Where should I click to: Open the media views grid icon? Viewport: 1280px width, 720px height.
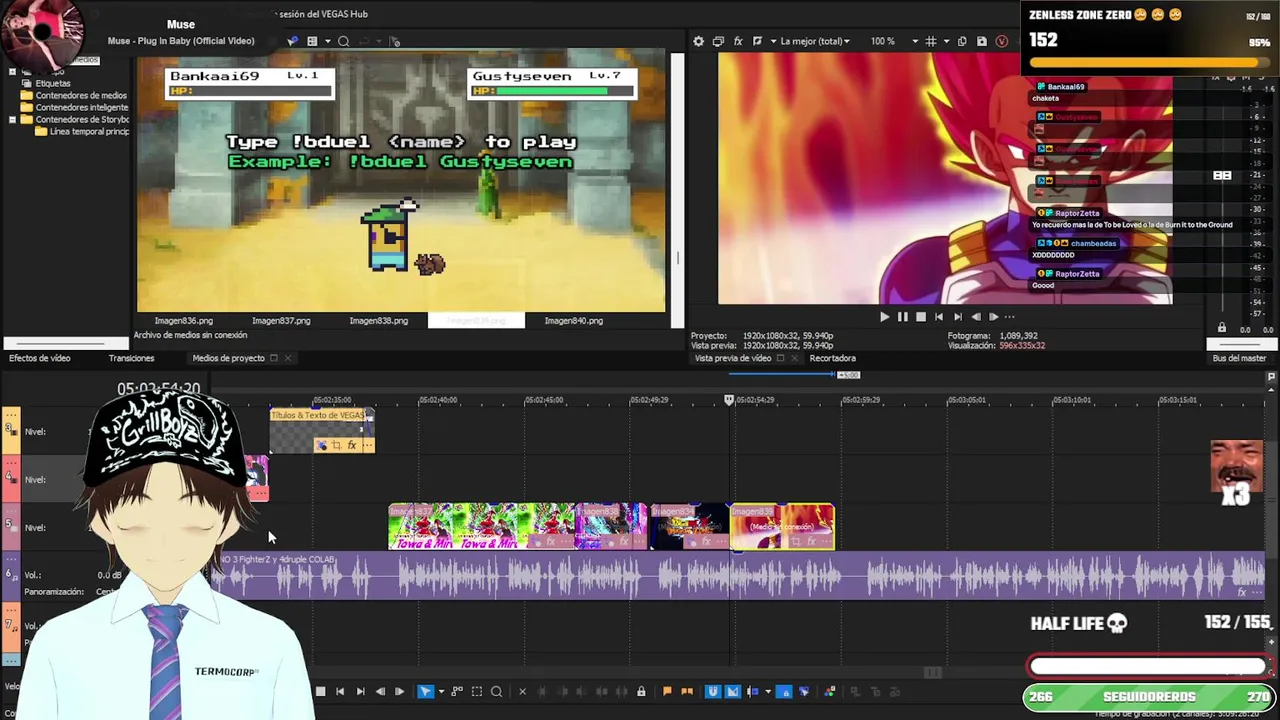(x=312, y=41)
